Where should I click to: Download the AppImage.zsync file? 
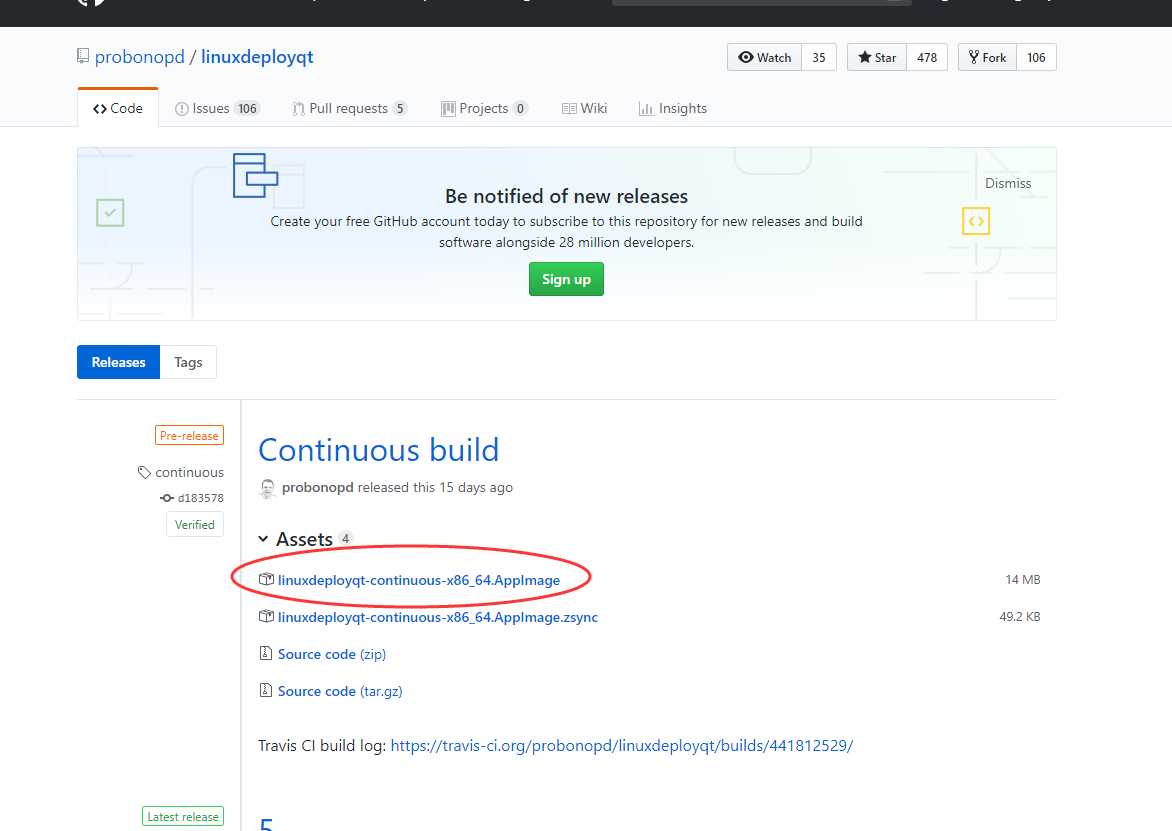pos(438,617)
